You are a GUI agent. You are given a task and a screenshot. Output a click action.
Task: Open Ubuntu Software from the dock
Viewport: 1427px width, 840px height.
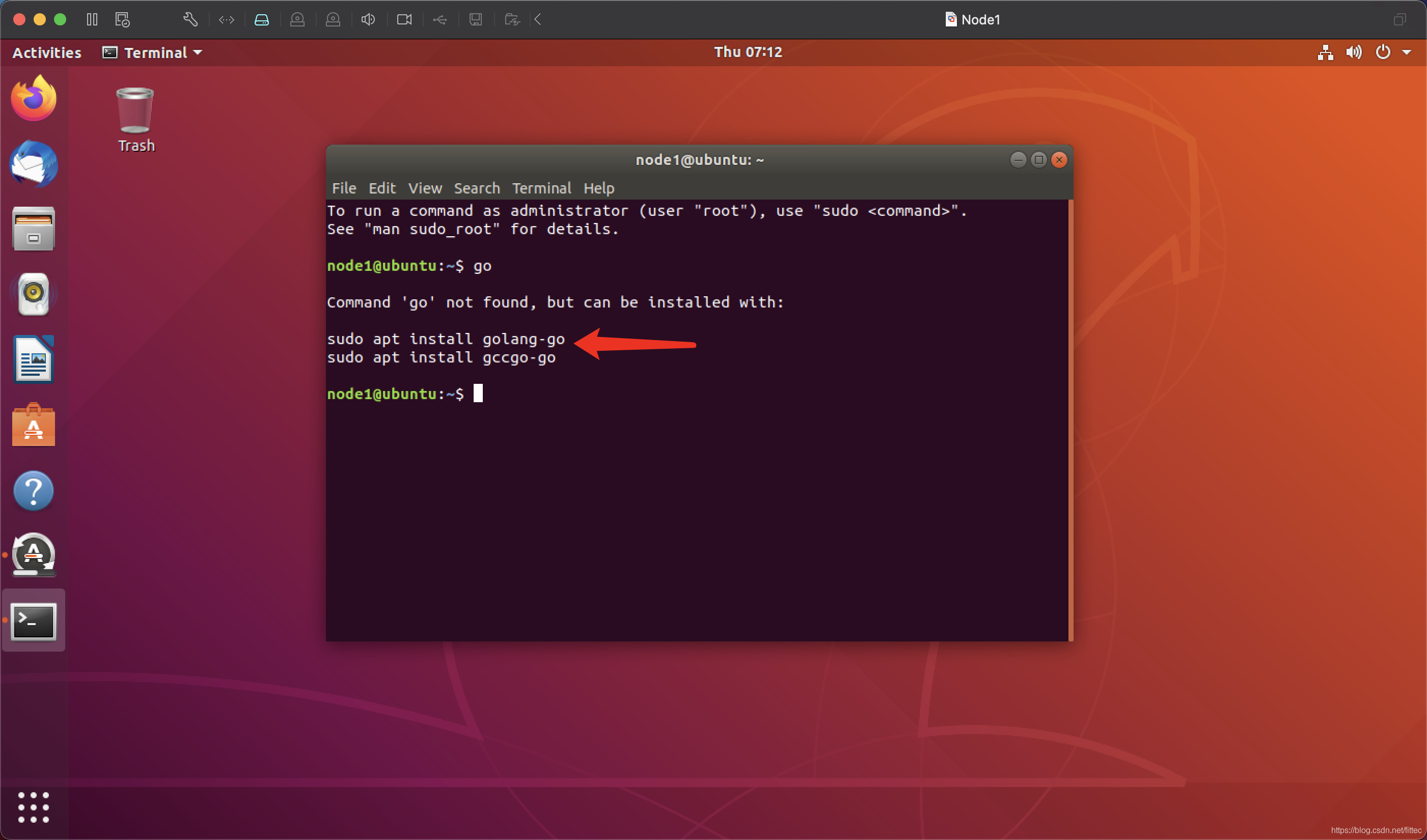coord(34,425)
